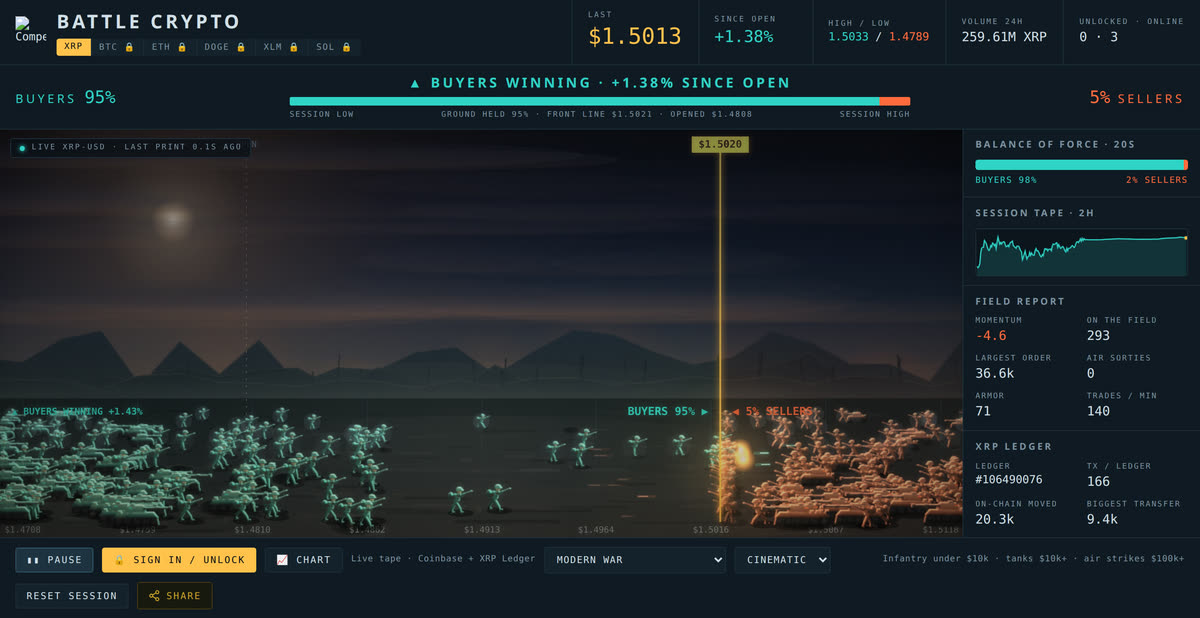This screenshot has height=618, width=1200.
Task: Click the Battle Crypto logo image
Action: (31, 30)
